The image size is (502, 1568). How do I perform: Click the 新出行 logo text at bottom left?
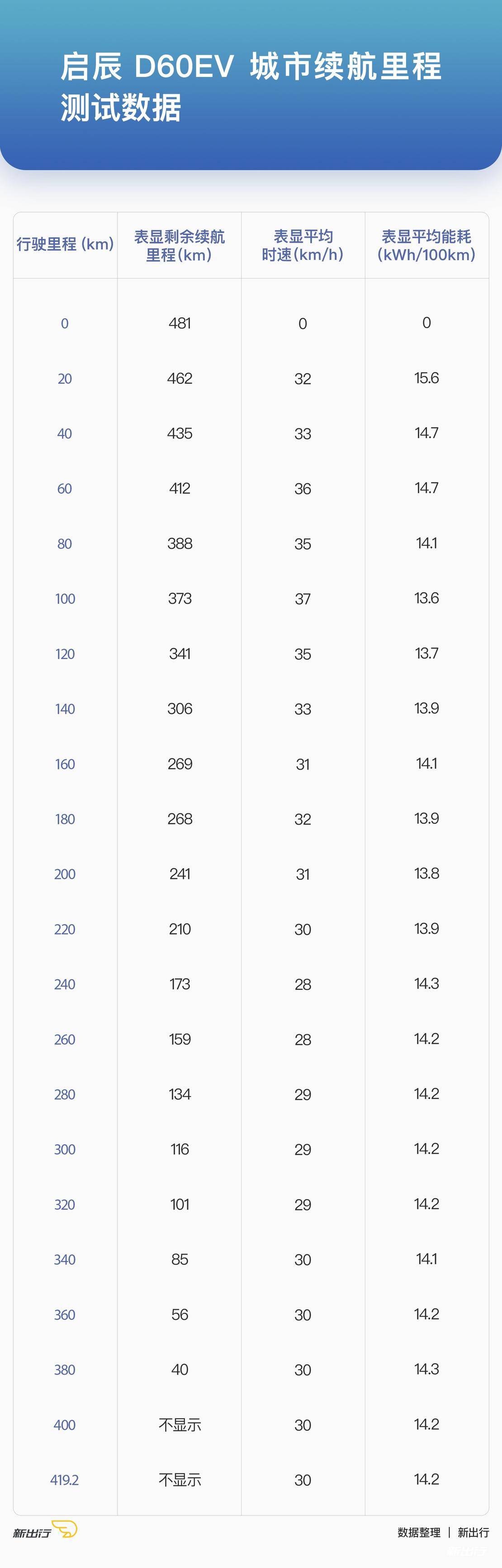(32, 1532)
